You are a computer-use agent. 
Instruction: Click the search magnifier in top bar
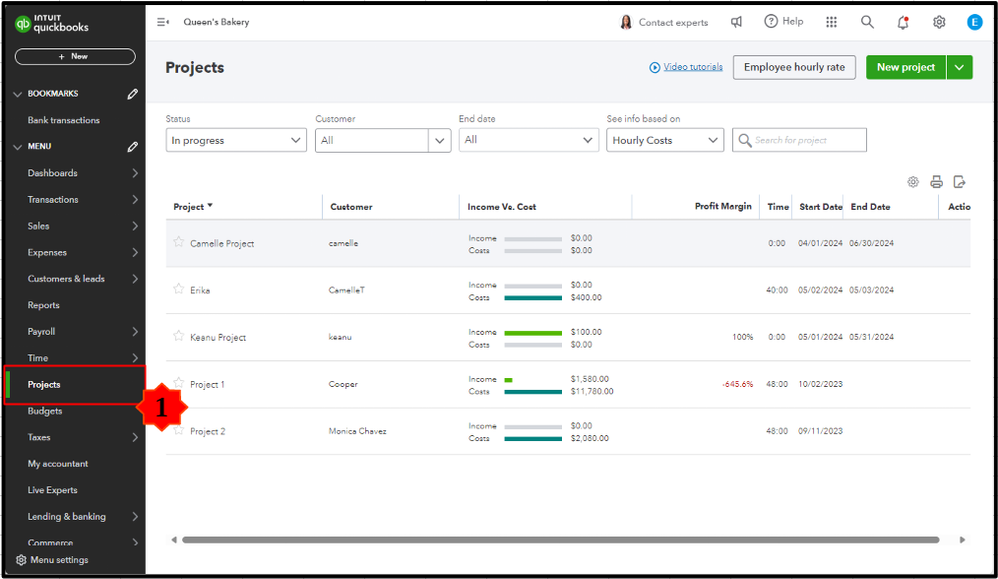click(867, 22)
